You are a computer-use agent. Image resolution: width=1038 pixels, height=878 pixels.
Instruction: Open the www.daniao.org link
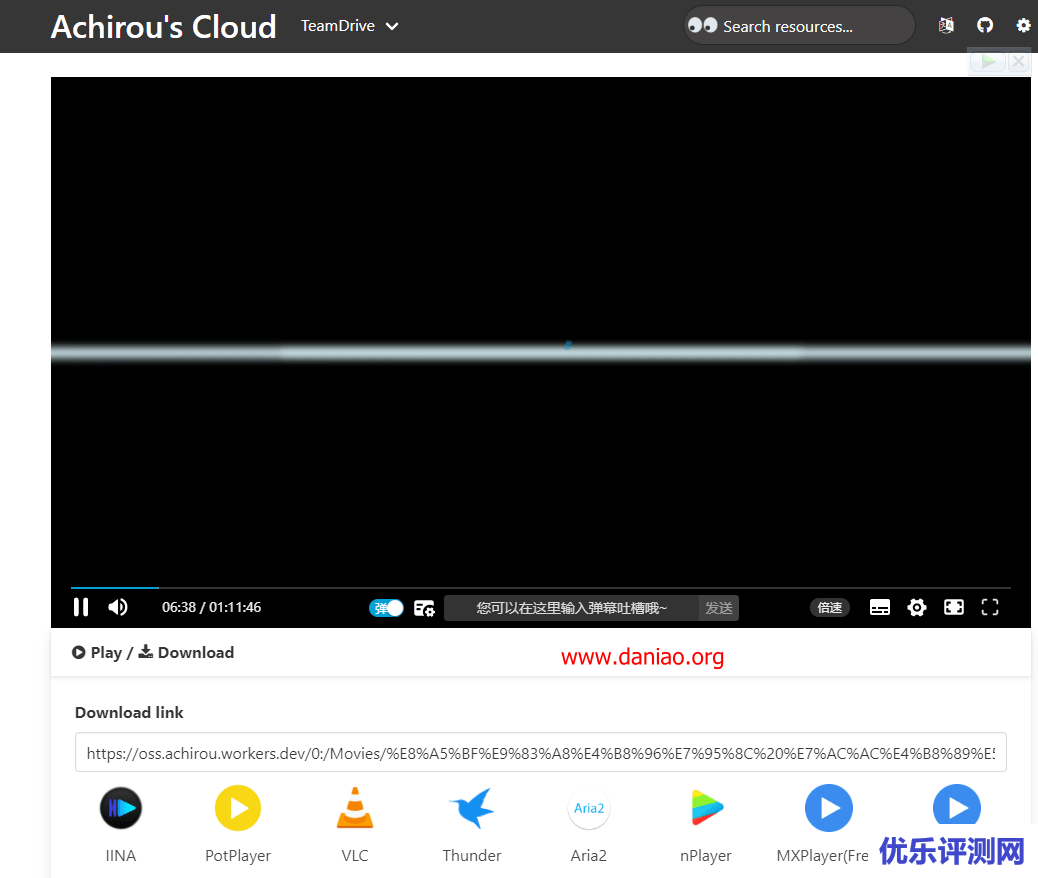click(x=642, y=657)
